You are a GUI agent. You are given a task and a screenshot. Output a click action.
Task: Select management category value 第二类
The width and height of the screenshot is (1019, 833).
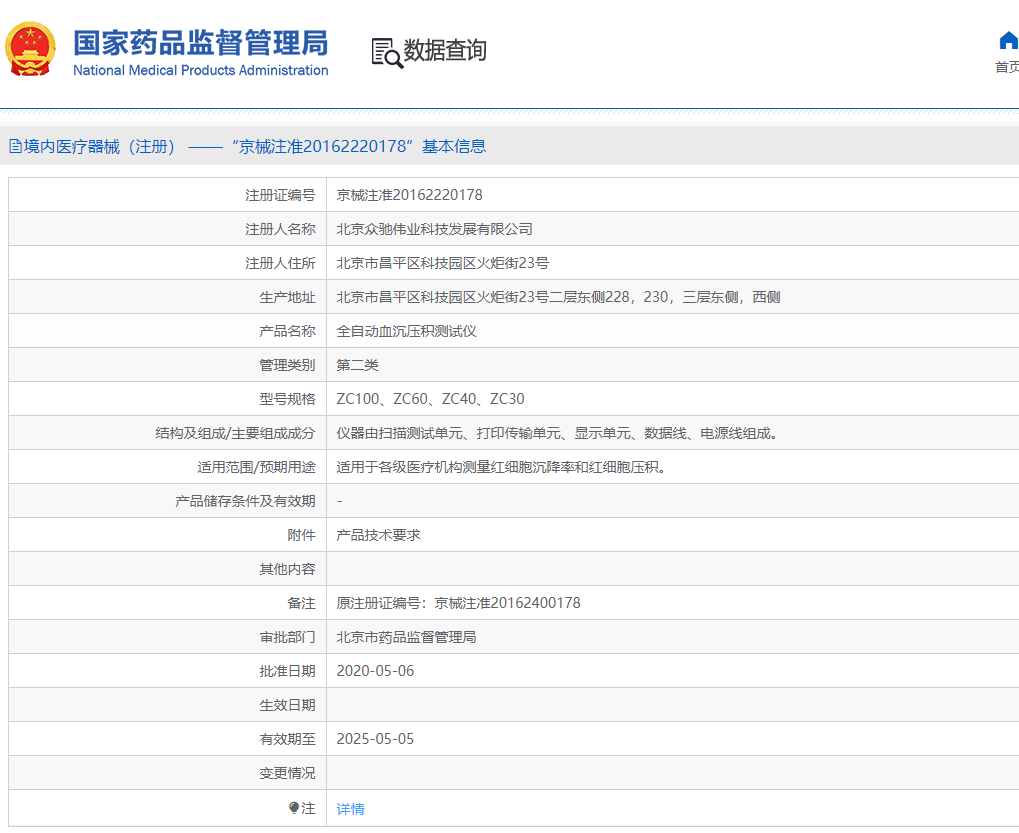pos(357,365)
